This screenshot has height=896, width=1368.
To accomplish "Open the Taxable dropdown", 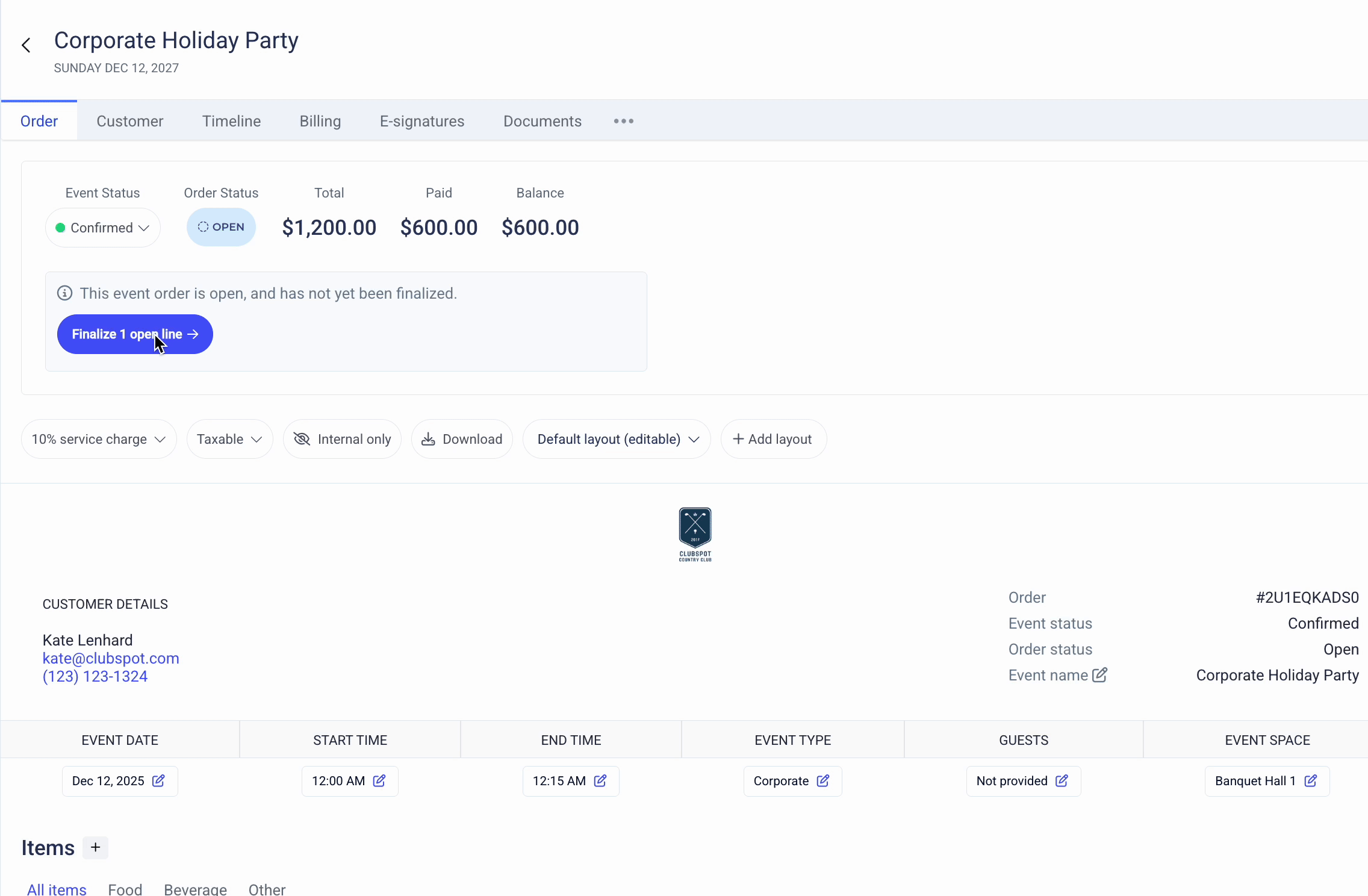I will (x=229, y=439).
